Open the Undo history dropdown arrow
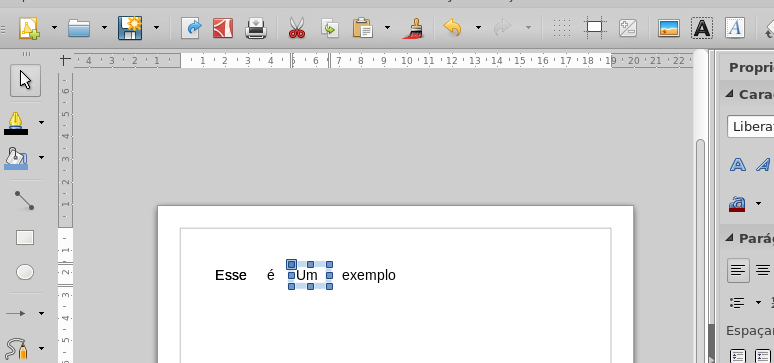Viewport: 774px width, 363px height. click(x=478, y=28)
